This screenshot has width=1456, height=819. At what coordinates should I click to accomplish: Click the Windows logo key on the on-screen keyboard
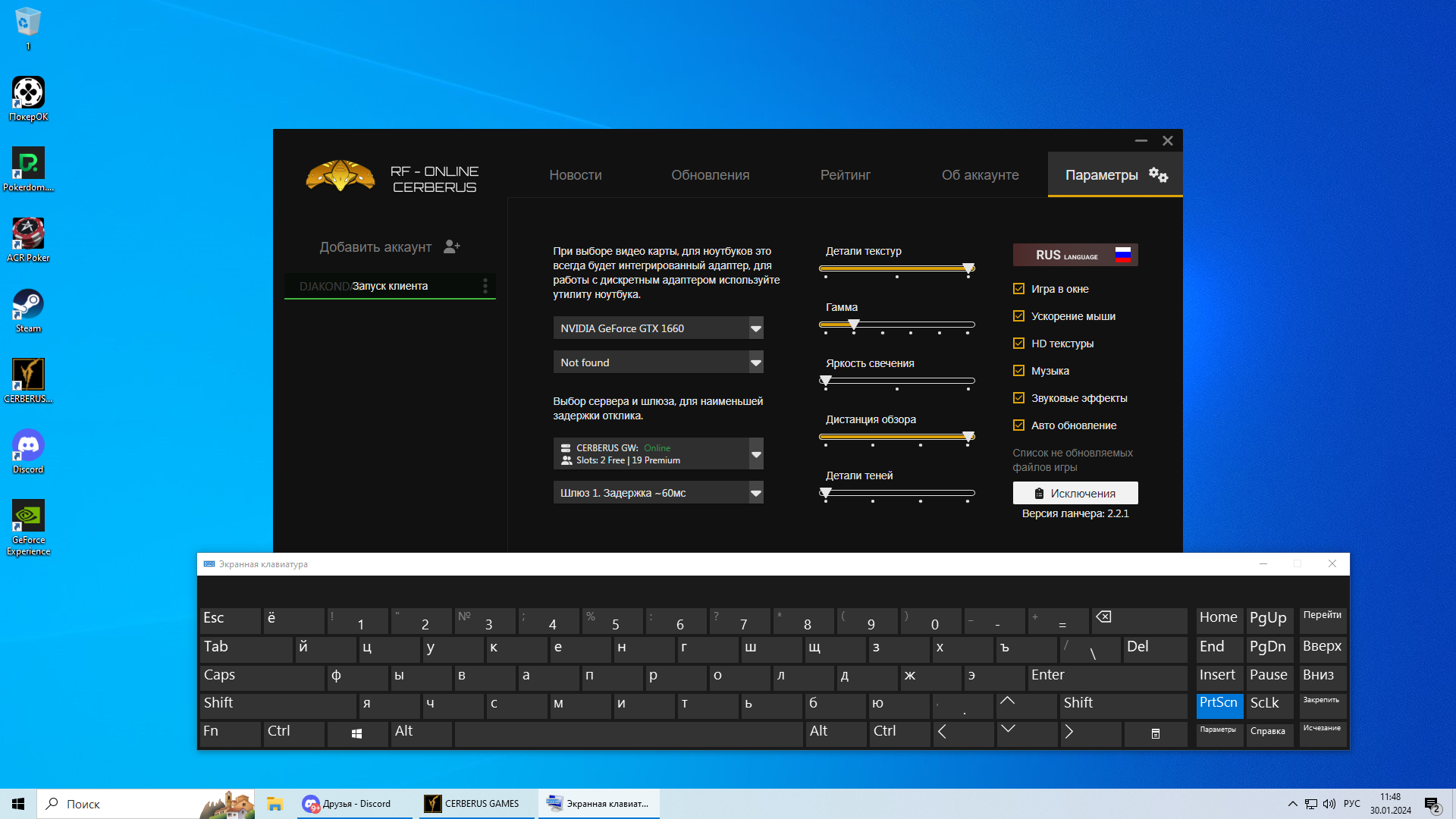[357, 733]
